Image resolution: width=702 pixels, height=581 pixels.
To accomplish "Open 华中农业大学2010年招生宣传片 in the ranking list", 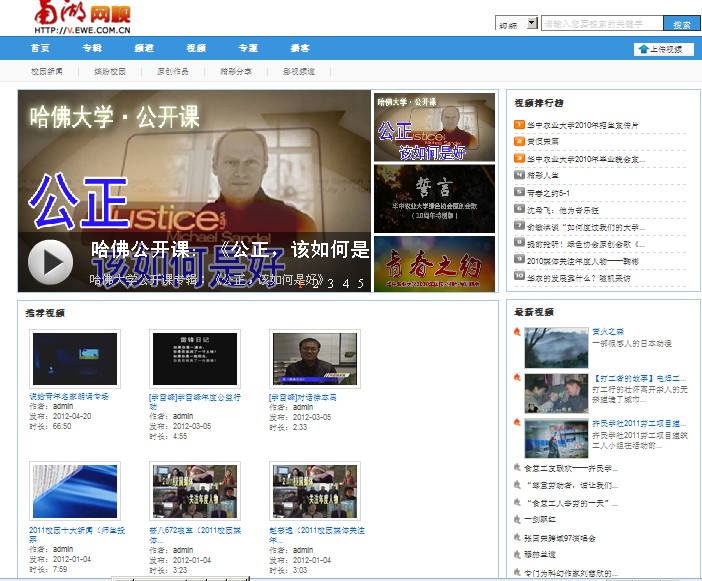I will [x=582, y=125].
